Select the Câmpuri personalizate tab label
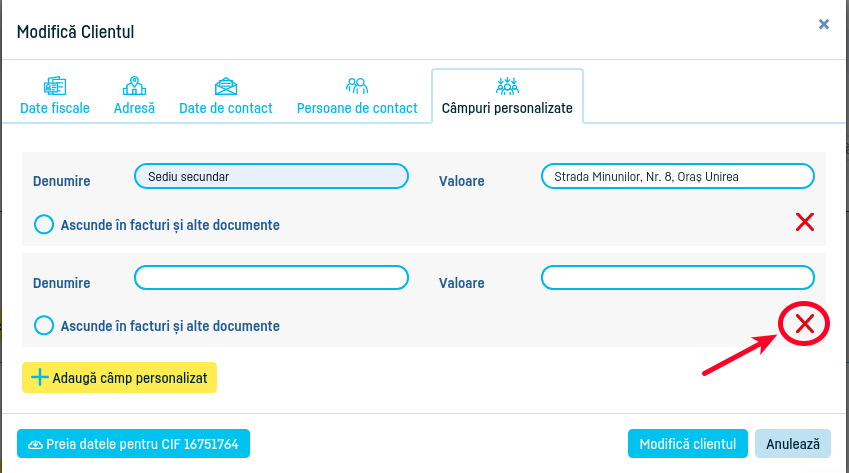The width and height of the screenshot is (849, 473). 507,108
